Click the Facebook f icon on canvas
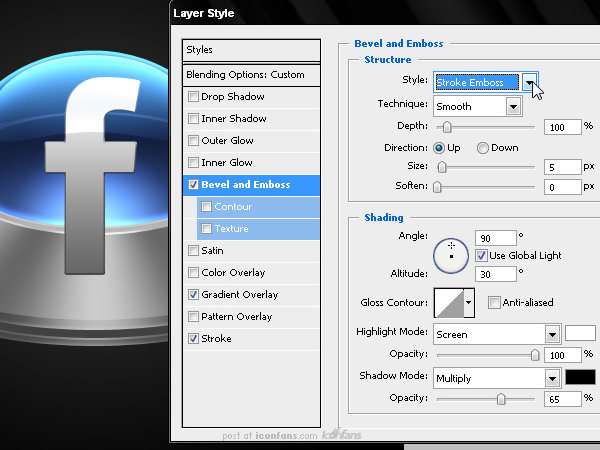The height and width of the screenshot is (450, 600). point(91,174)
